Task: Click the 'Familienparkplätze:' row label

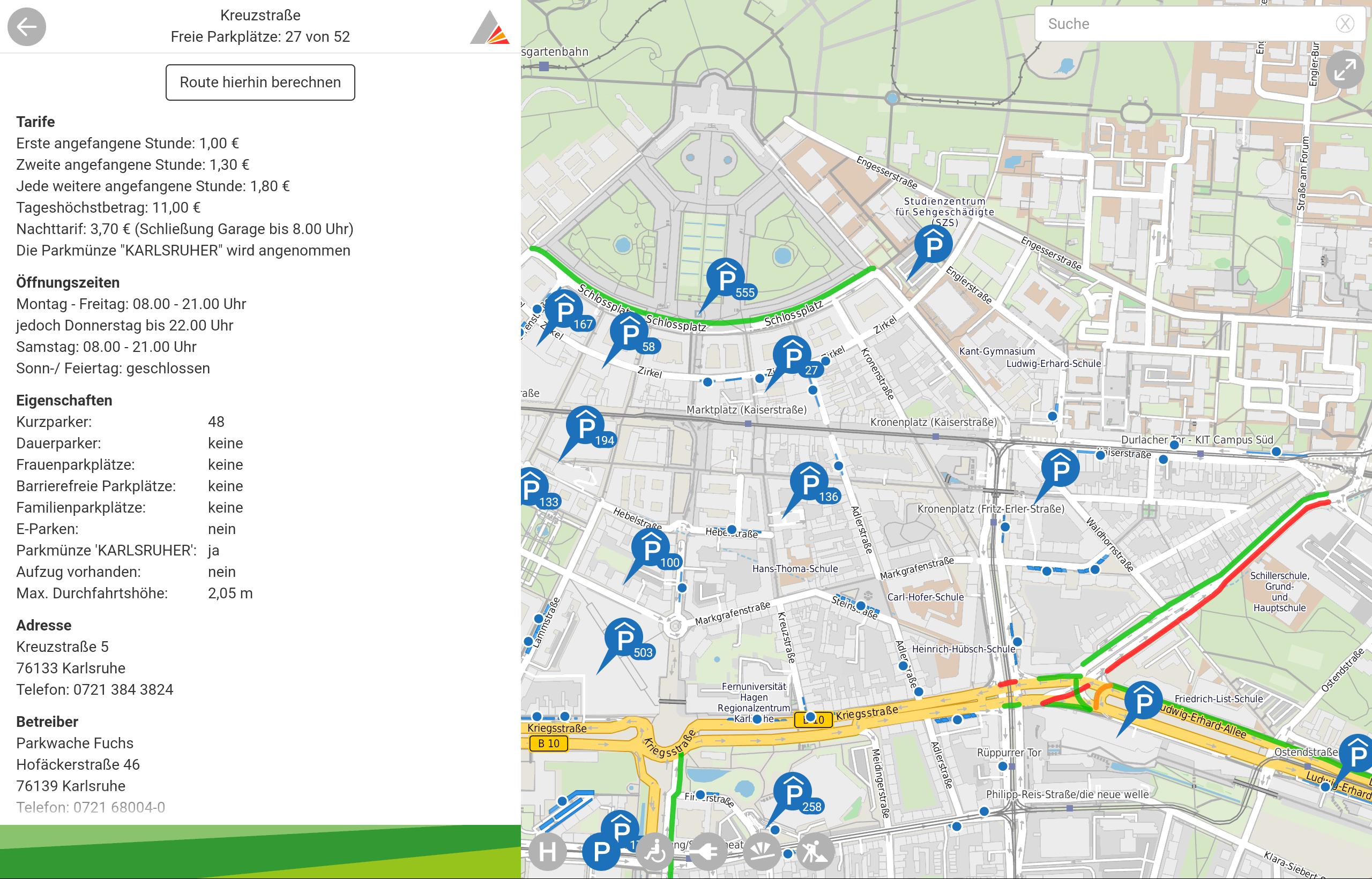Action: pyautogui.click(x=81, y=507)
